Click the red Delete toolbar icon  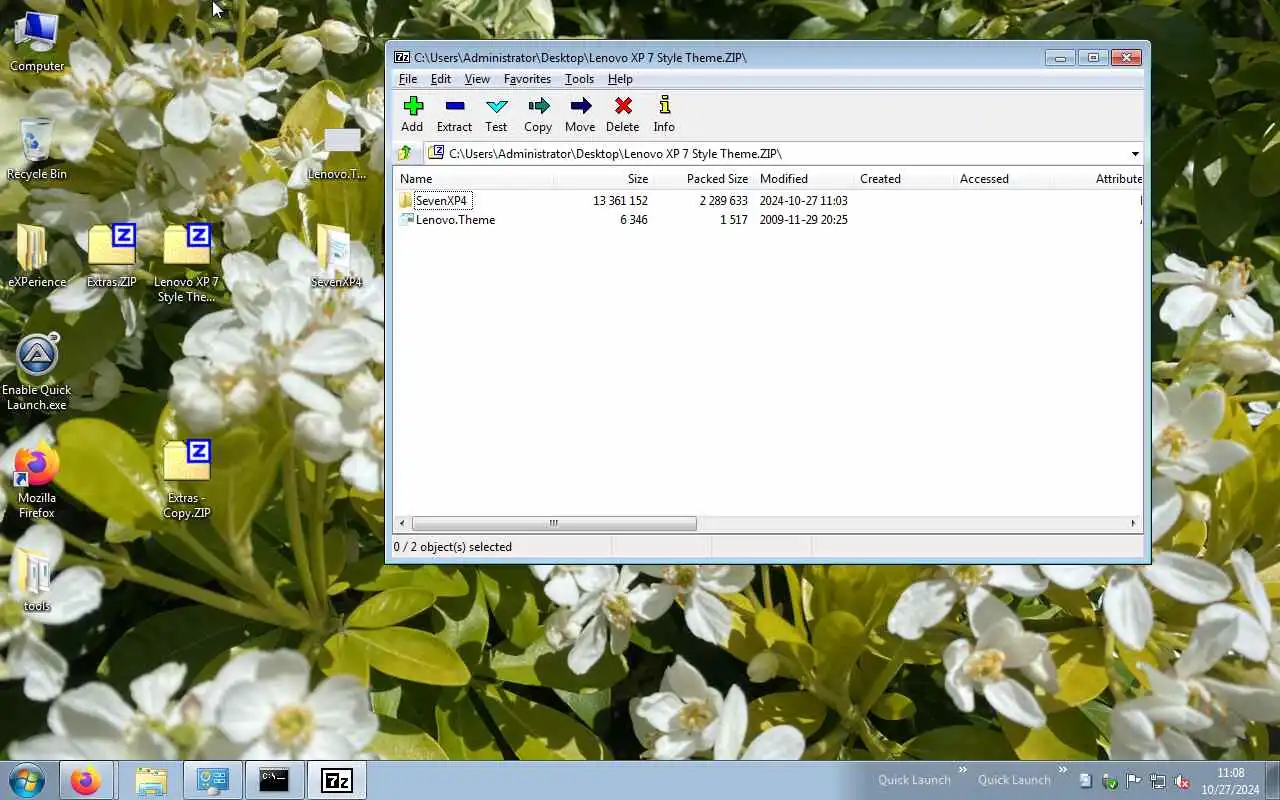622,114
